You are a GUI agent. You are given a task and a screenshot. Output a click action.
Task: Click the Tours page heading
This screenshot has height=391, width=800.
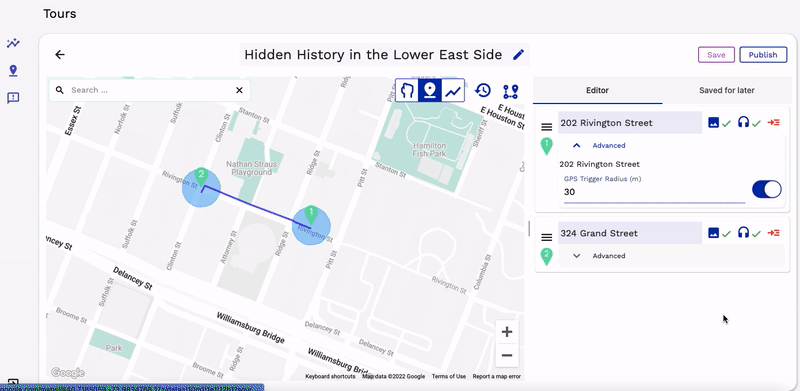60,14
